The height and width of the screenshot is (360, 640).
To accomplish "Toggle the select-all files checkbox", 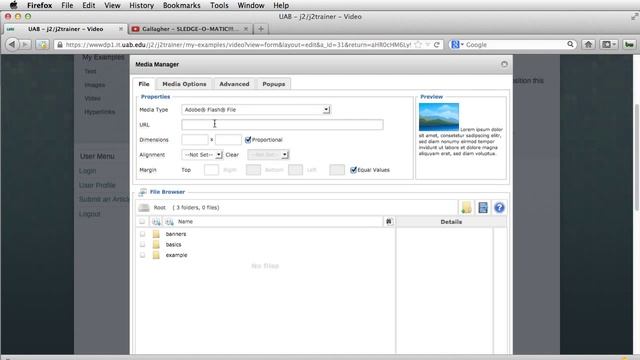I will [x=142, y=221].
